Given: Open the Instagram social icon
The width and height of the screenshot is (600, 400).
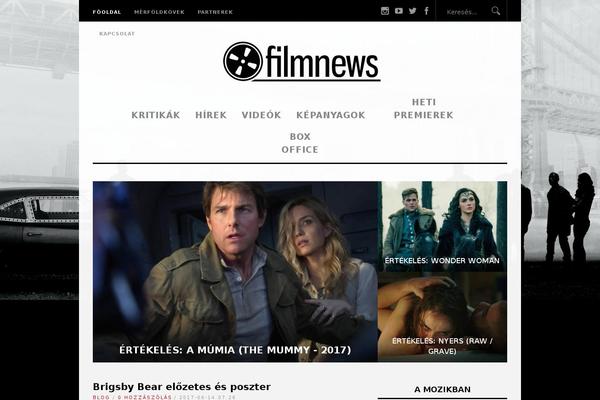Looking at the screenshot, I should 385,11.
